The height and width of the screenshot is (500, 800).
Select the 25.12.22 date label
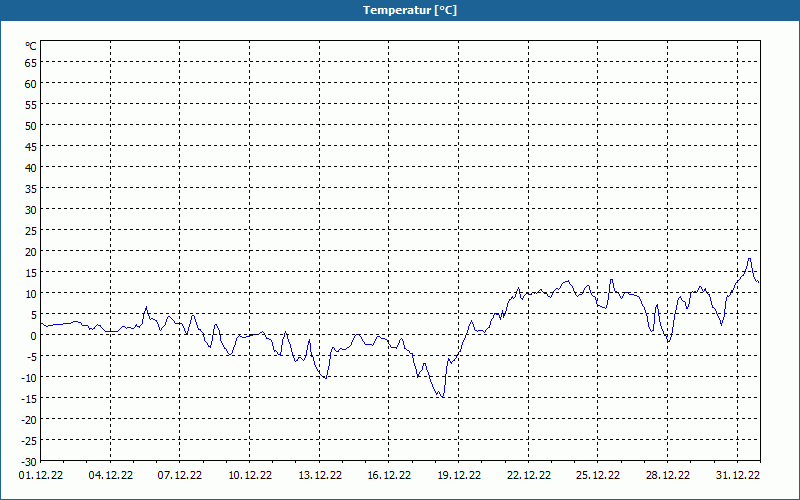[x=597, y=475]
